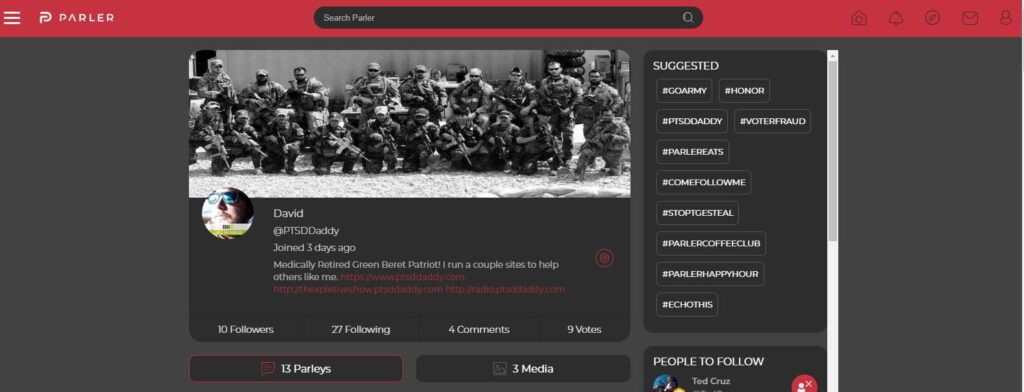The width and height of the screenshot is (1024, 392).
Task: Open the discover compass icon
Action: point(933,18)
